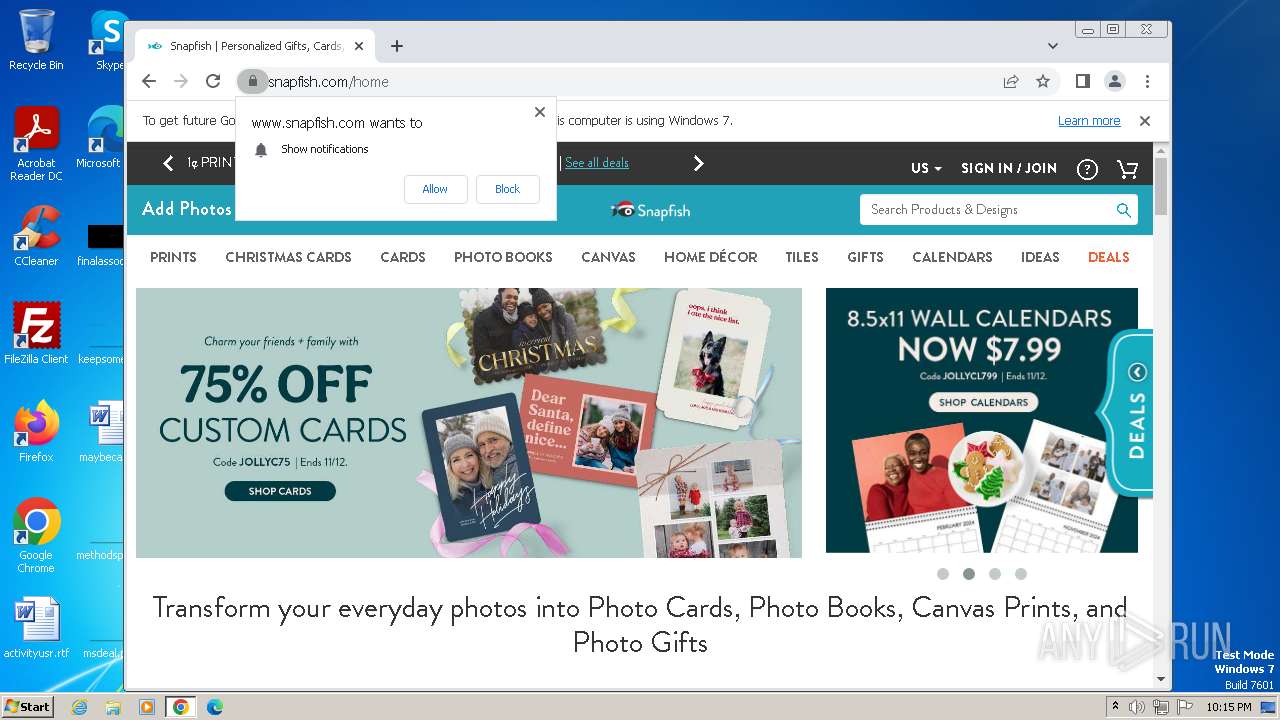Show previous promo with left chevron

coord(168,163)
